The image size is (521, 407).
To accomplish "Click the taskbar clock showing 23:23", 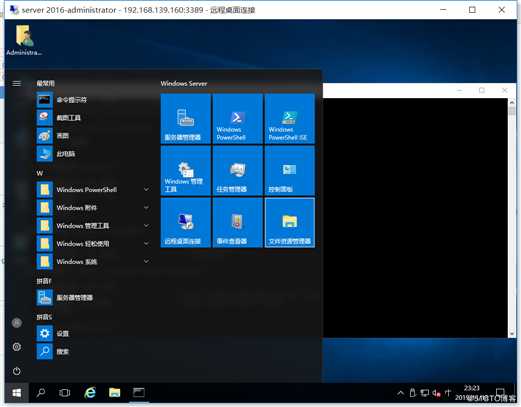I will pos(472,393).
